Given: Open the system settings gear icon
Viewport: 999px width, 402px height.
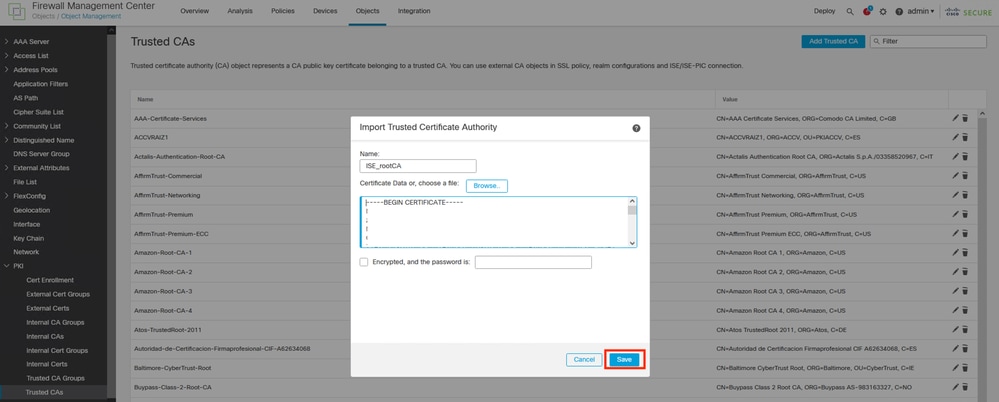Looking at the screenshot, I should (x=883, y=11).
